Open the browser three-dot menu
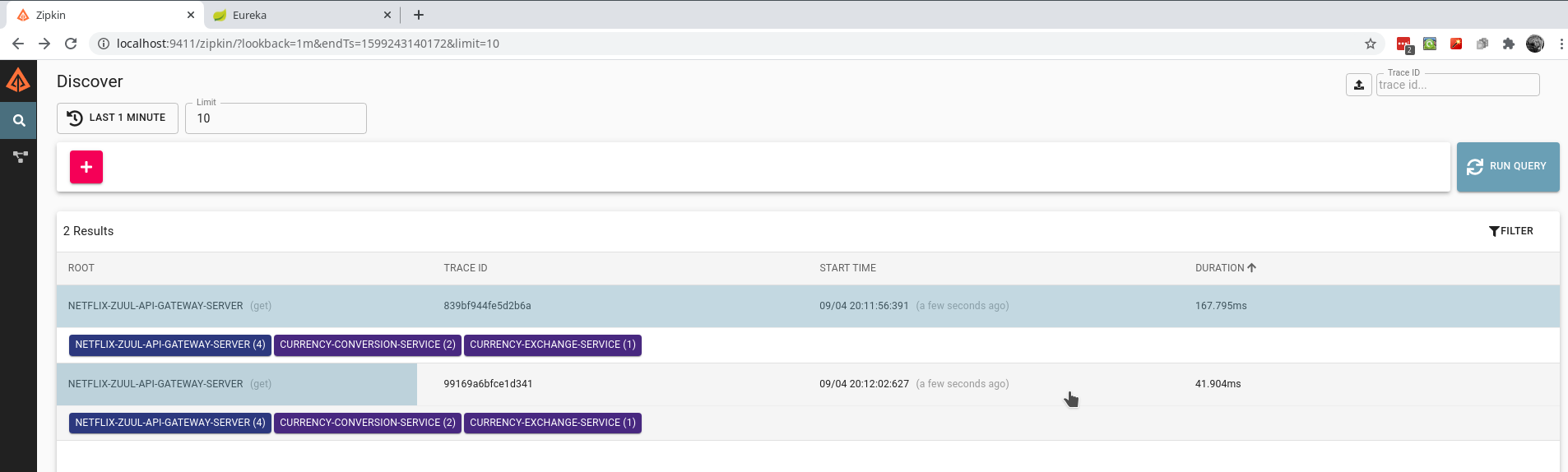The height and width of the screenshot is (472, 1568). [x=1561, y=44]
